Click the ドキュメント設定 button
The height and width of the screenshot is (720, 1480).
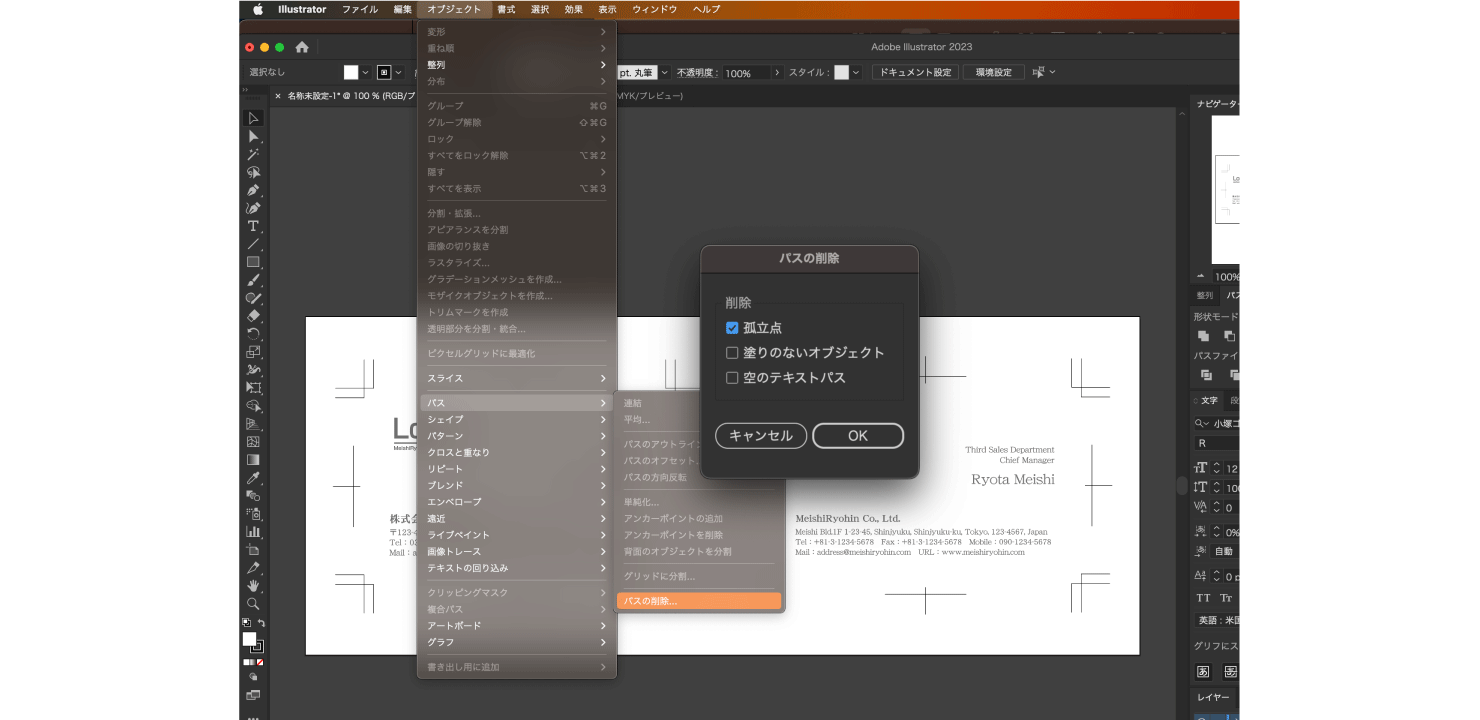click(x=915, y=73)
